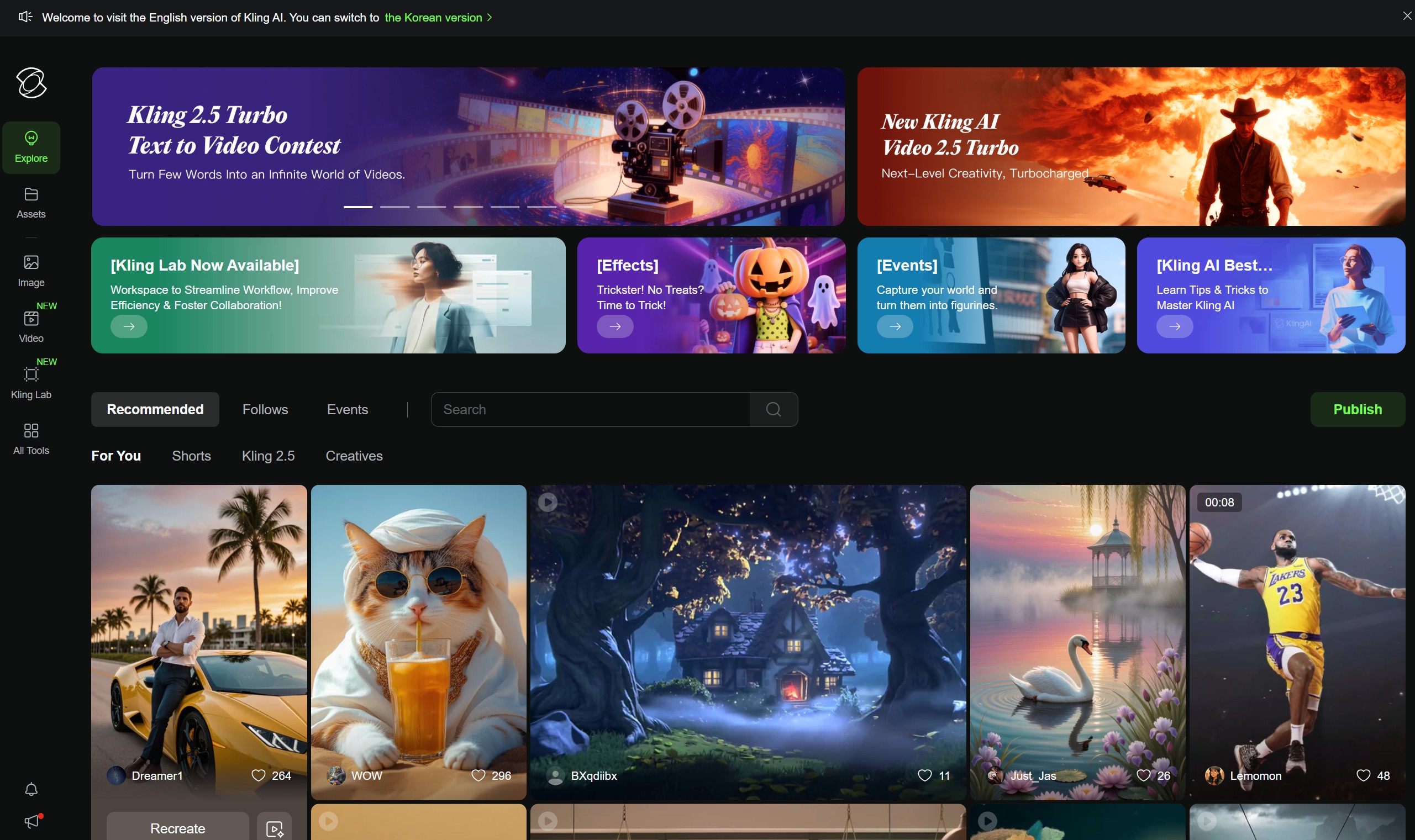This screenshot has width=1415, height=840.
Task: Open the Video tool marked NEW
Action: pyautogui.click(x=30, y=326)
